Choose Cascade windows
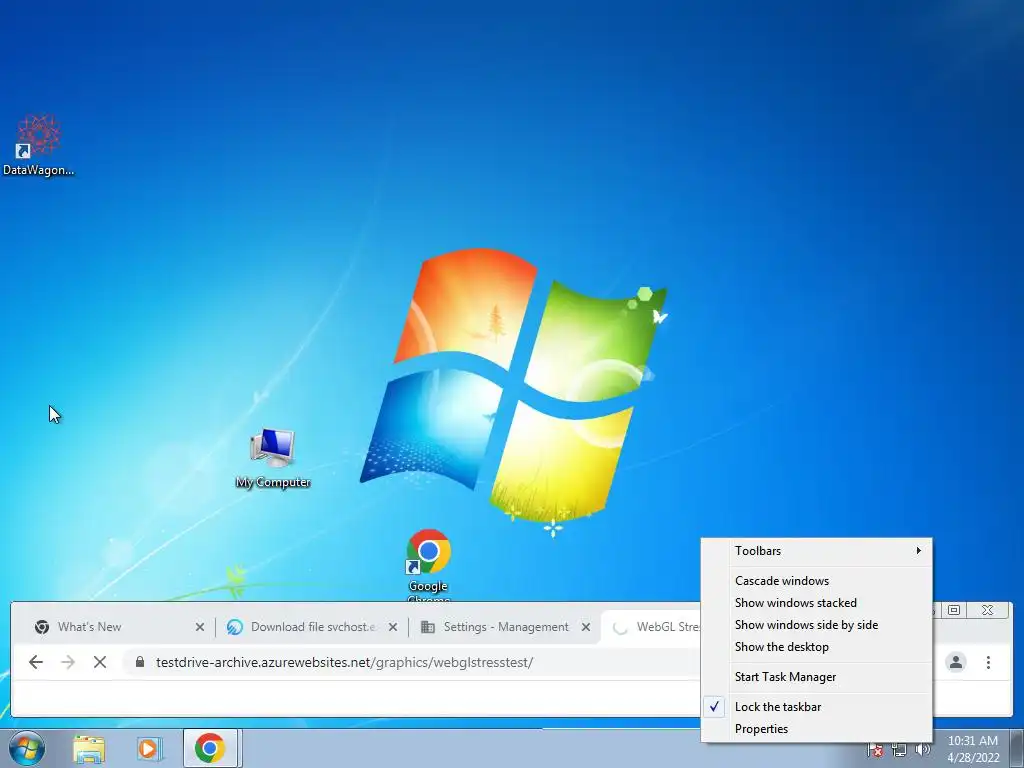Screen dimensions: 1024x768 pos(816,581)
